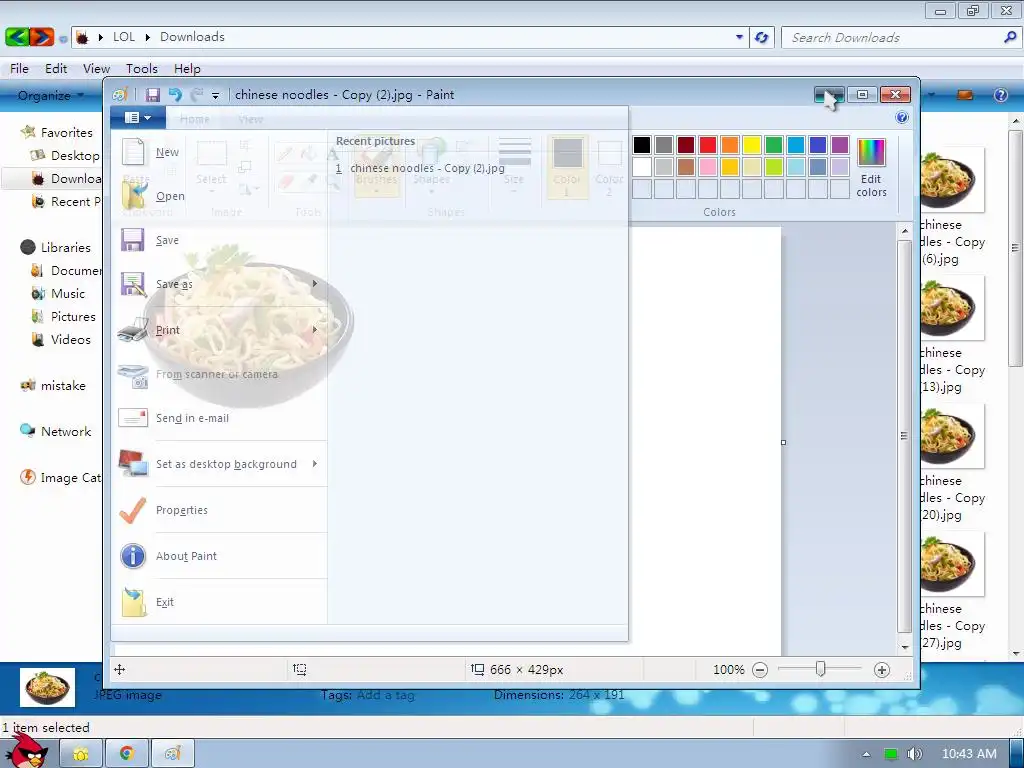Open the Explorer Edit menu
The image size is (1024, 768).
[x=56, y=69]
